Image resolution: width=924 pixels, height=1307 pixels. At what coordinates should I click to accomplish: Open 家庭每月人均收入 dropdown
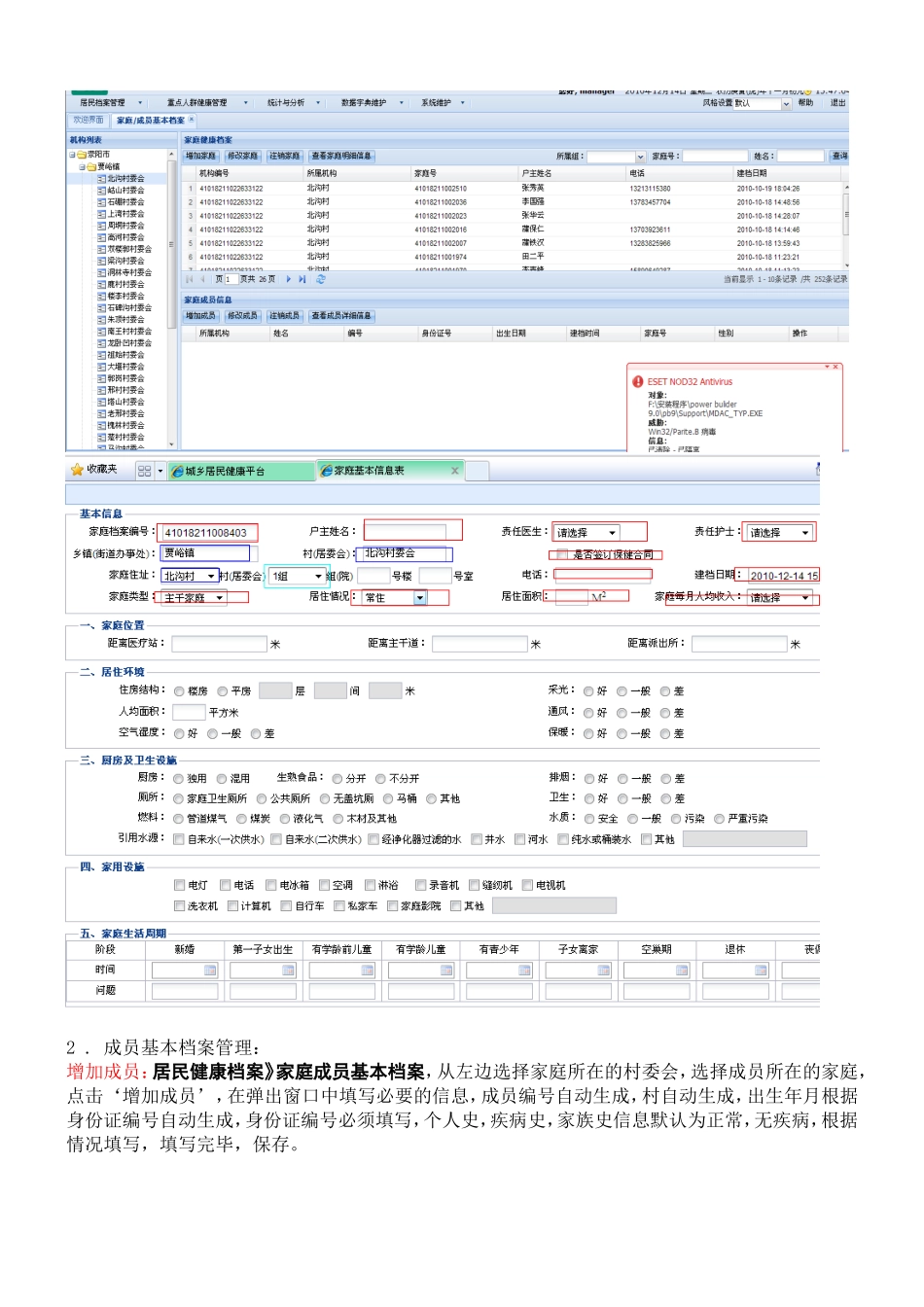pyautogui.click(x=780, y=597)
